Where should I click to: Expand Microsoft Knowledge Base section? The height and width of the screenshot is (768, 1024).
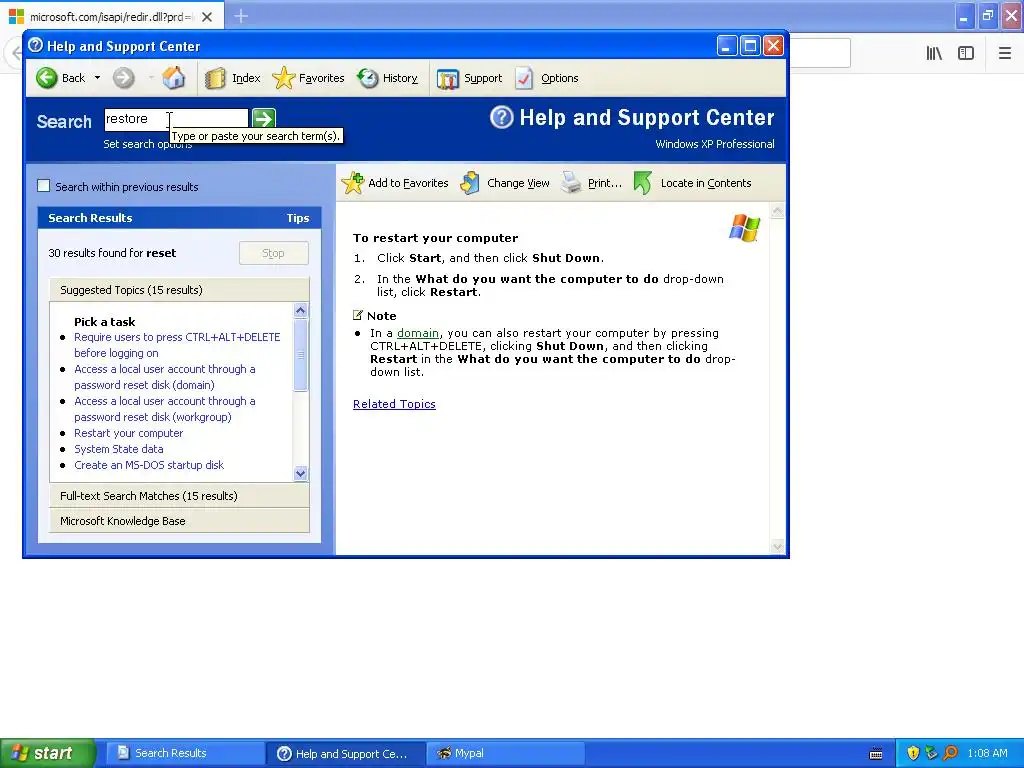(179, 521)
